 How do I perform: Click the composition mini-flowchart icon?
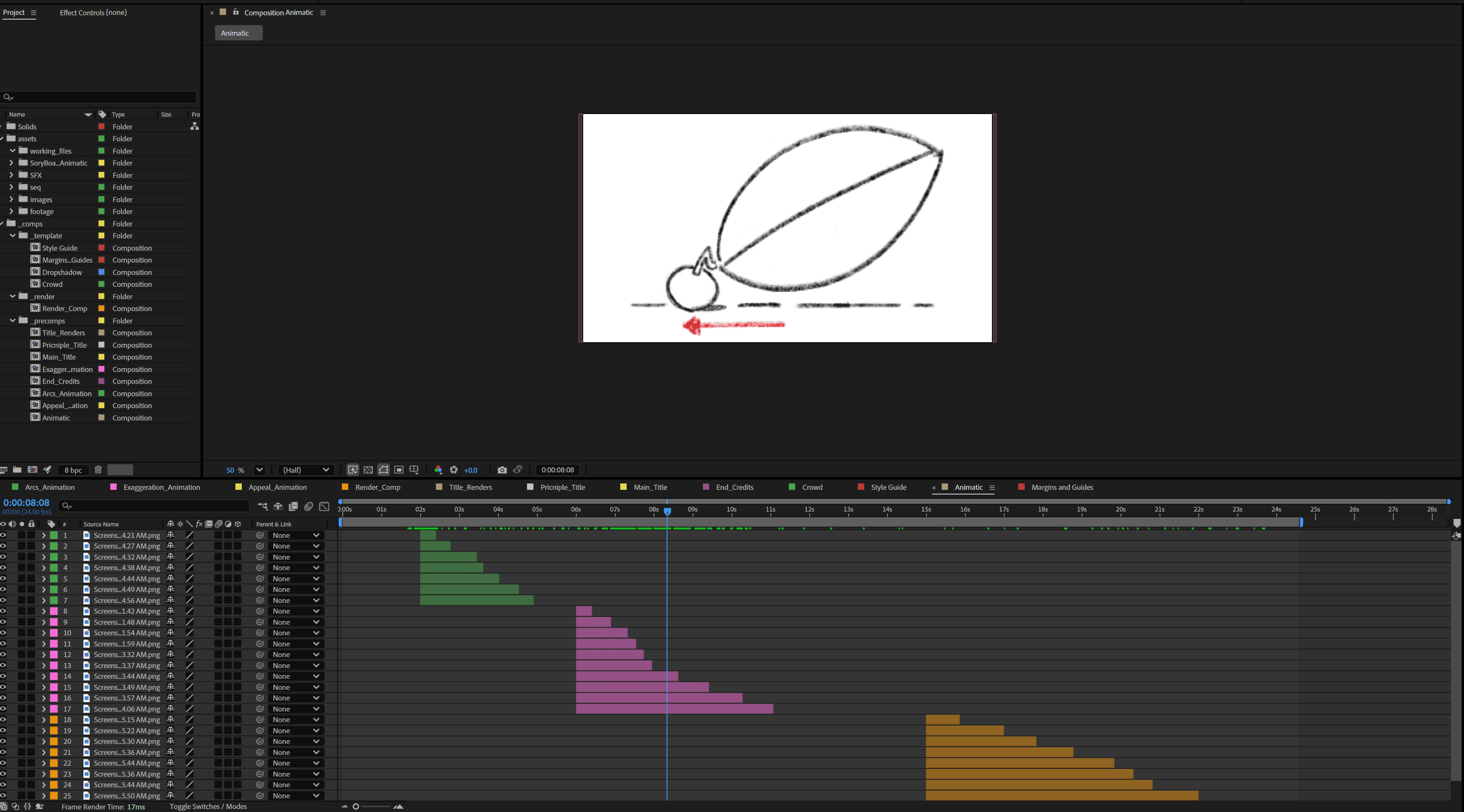(x=263, y=506)
